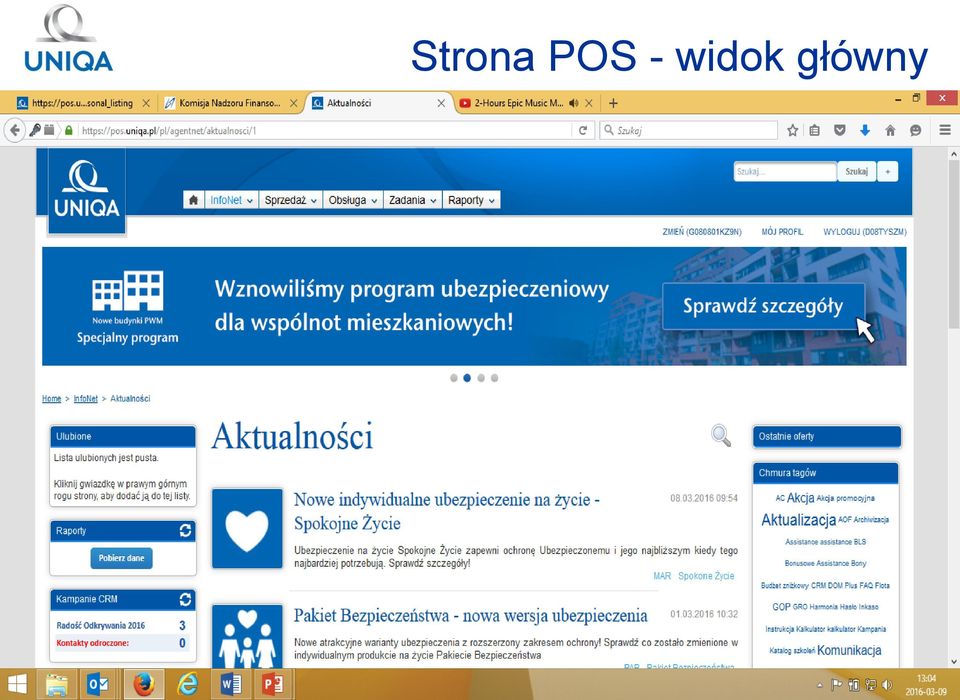Open PowerPoint from the taskbar
960x700 pixels.
click(272, 684)
